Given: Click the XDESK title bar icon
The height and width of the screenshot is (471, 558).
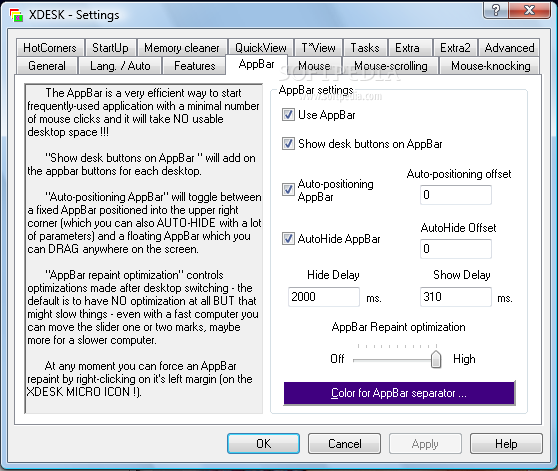Looking at the screenshot, I should point(16,15).
